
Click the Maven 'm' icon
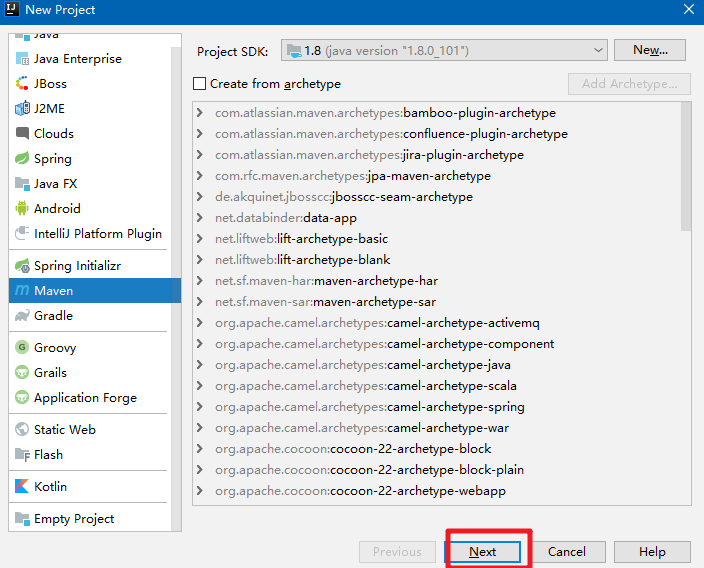pos(22,291)
